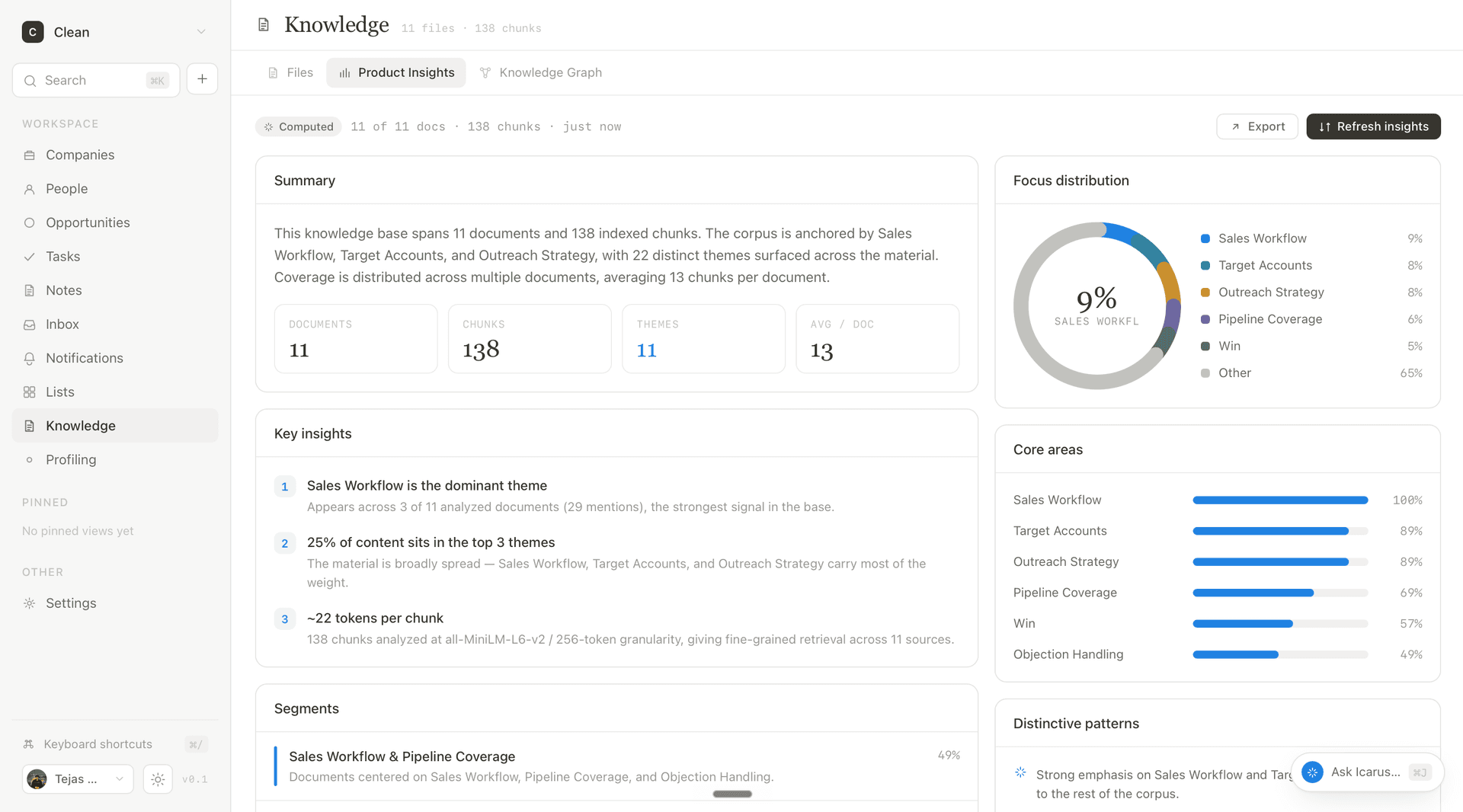Click the Clean workspace logo icon

33,32
